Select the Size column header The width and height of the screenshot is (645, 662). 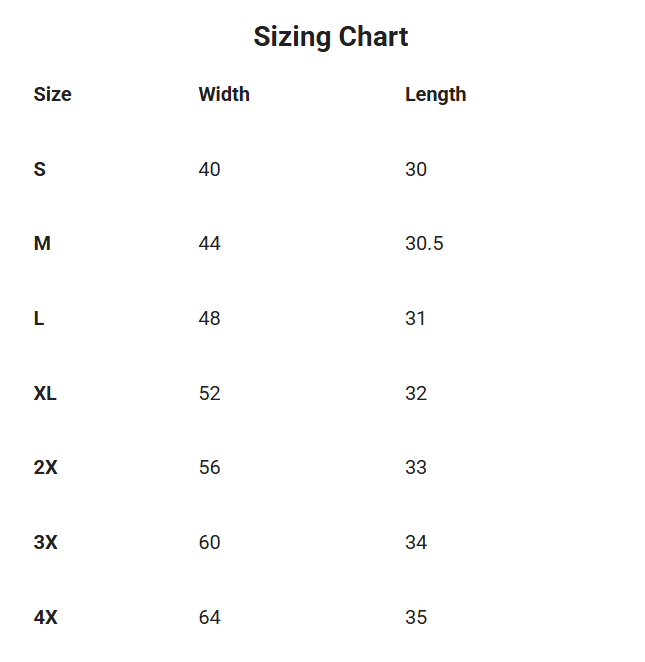(x=52, y=94)
